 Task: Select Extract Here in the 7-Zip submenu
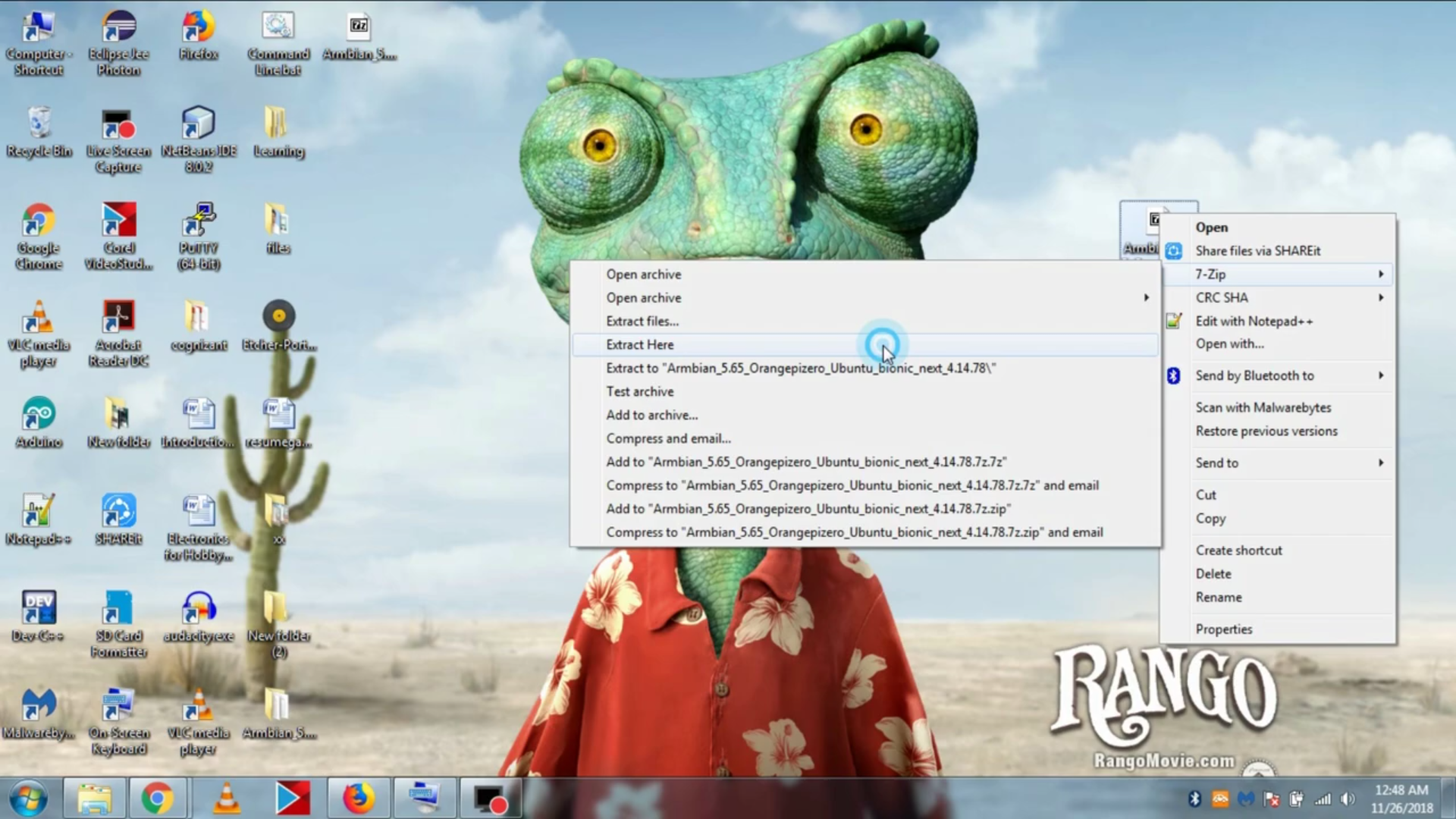[x=640, y=344]
